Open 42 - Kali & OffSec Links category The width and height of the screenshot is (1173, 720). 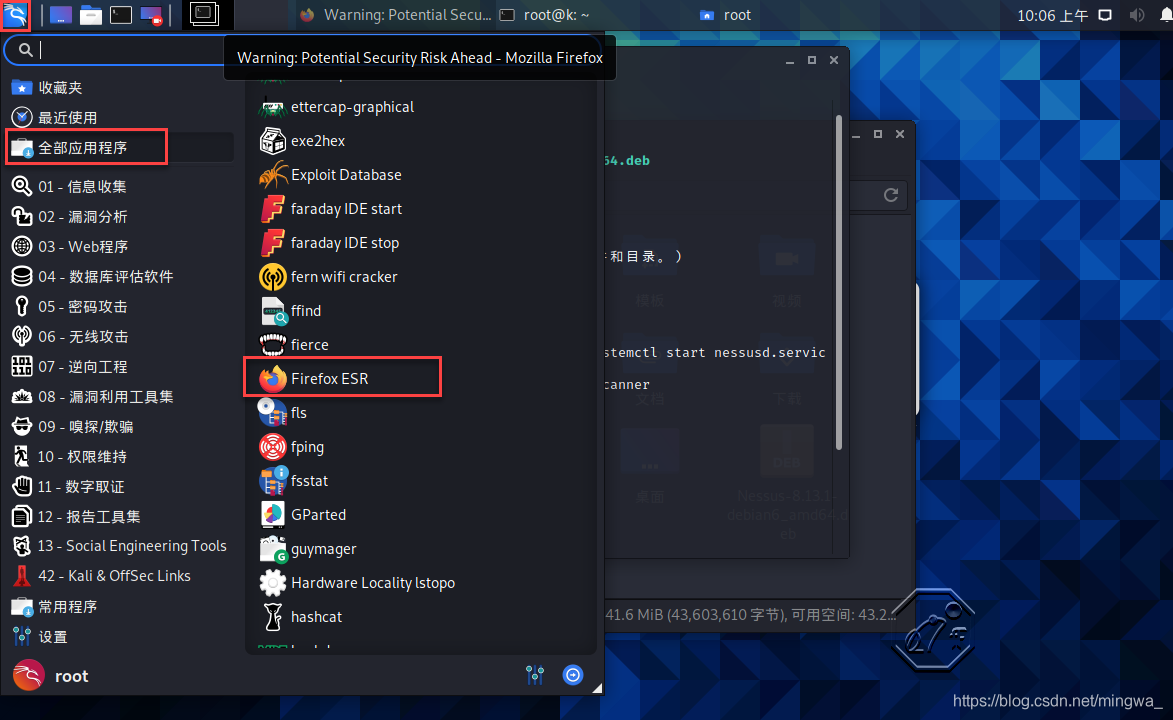(120, 576)
